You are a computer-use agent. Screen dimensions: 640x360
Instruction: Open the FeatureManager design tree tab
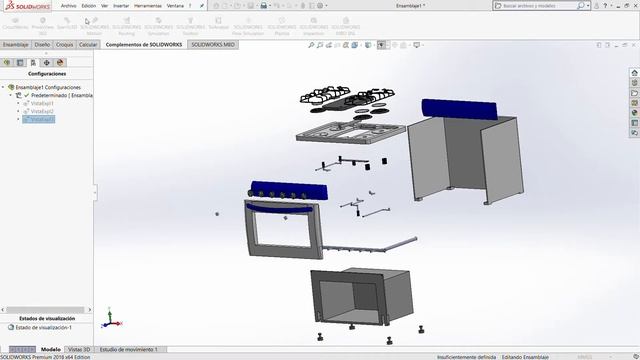pyautogui.click(x=7, y=62)
